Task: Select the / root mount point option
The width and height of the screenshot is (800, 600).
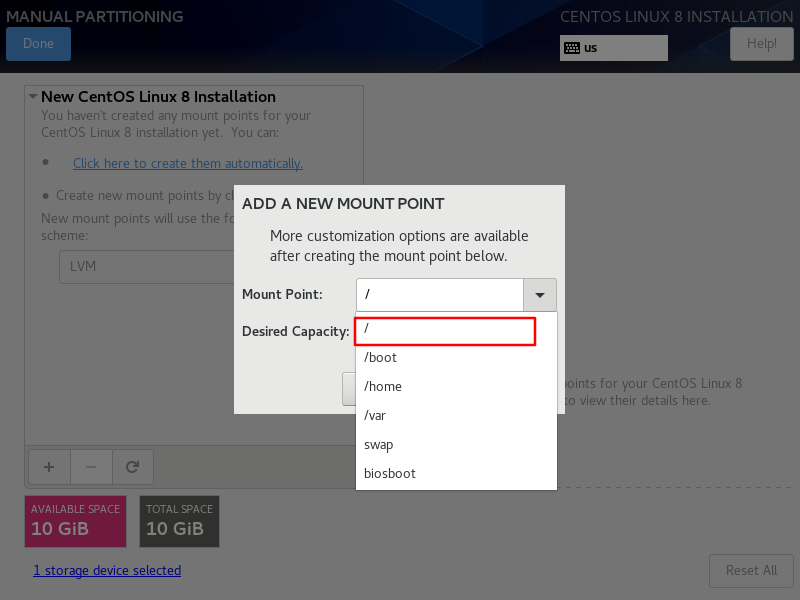Action: pyautogui.click(x=446, y=329)
